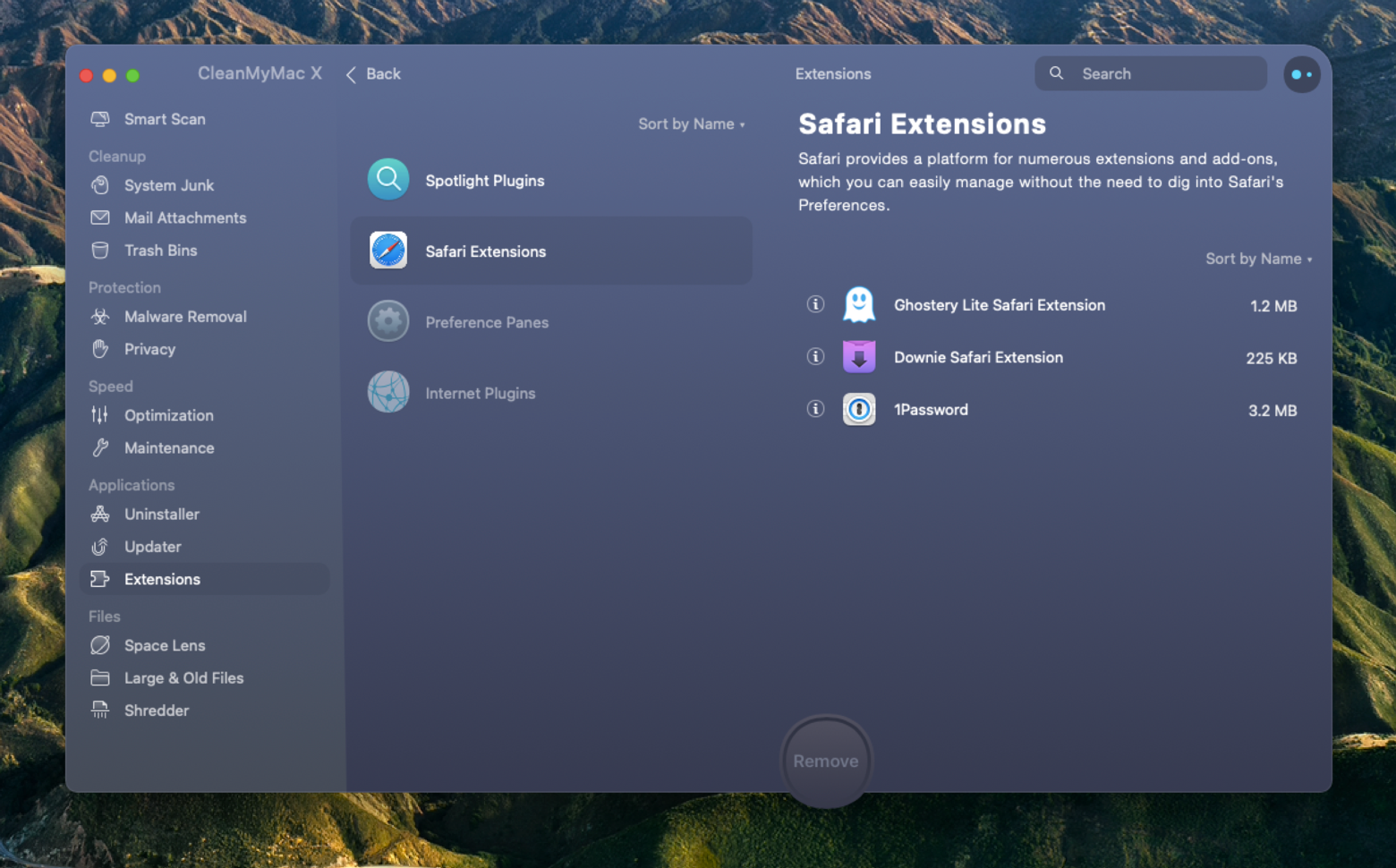Click the Privacy hand icon
Image resolution: width=1396 pixels, height=868 pixels.
coord(100,349)
